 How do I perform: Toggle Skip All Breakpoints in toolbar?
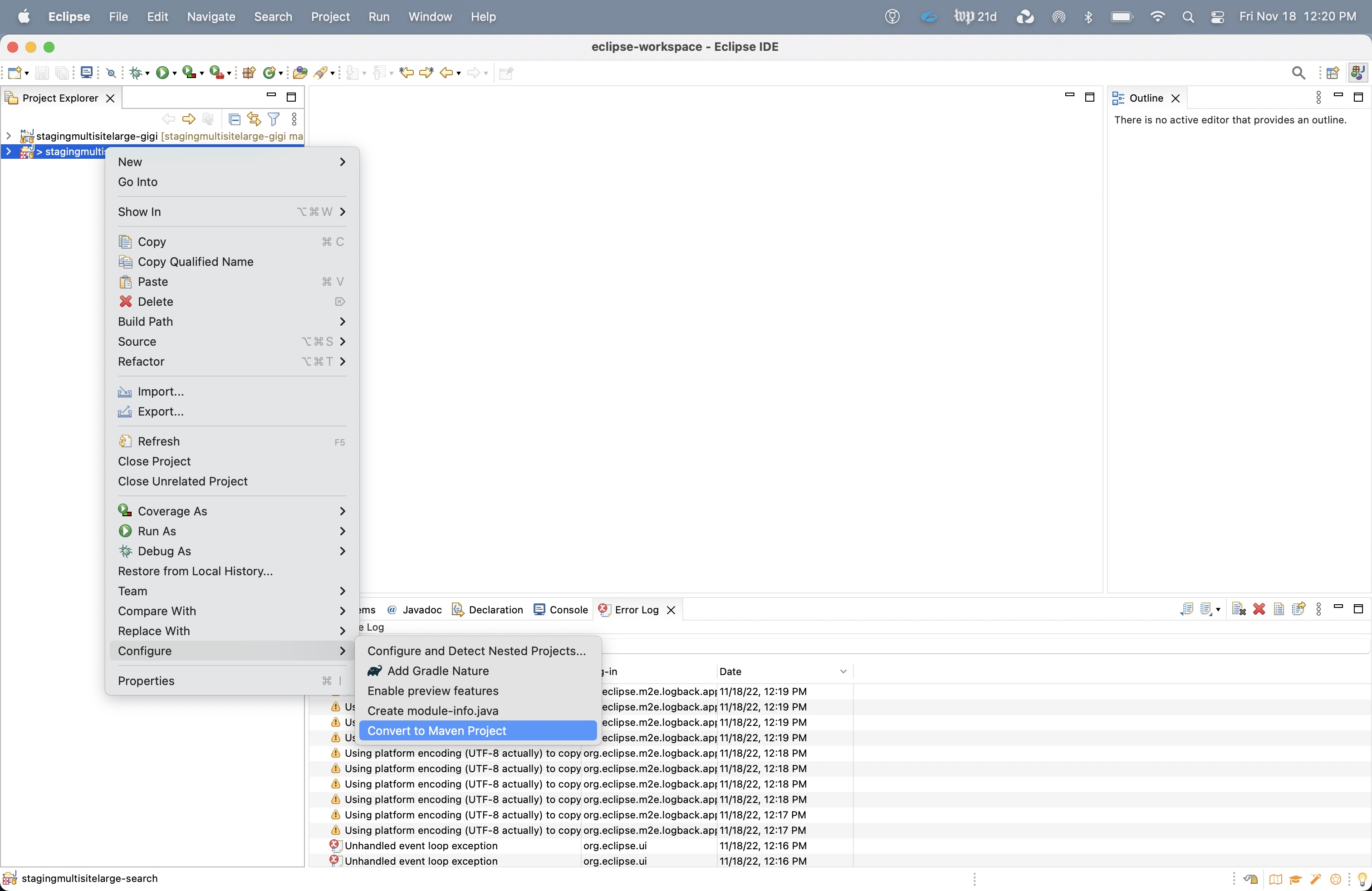coord(112,73)
